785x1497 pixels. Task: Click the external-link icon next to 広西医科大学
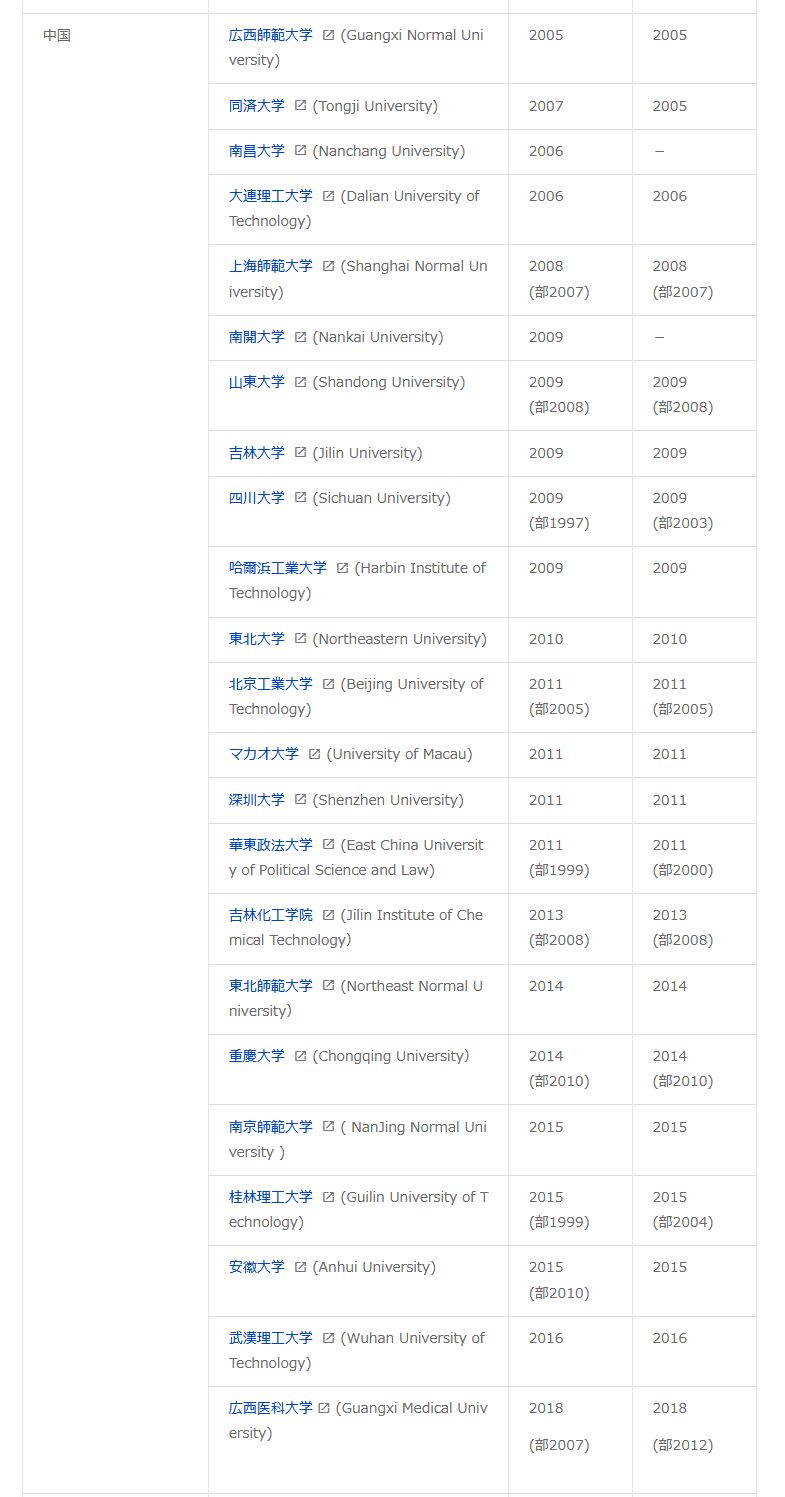(x=323, y=1408)
